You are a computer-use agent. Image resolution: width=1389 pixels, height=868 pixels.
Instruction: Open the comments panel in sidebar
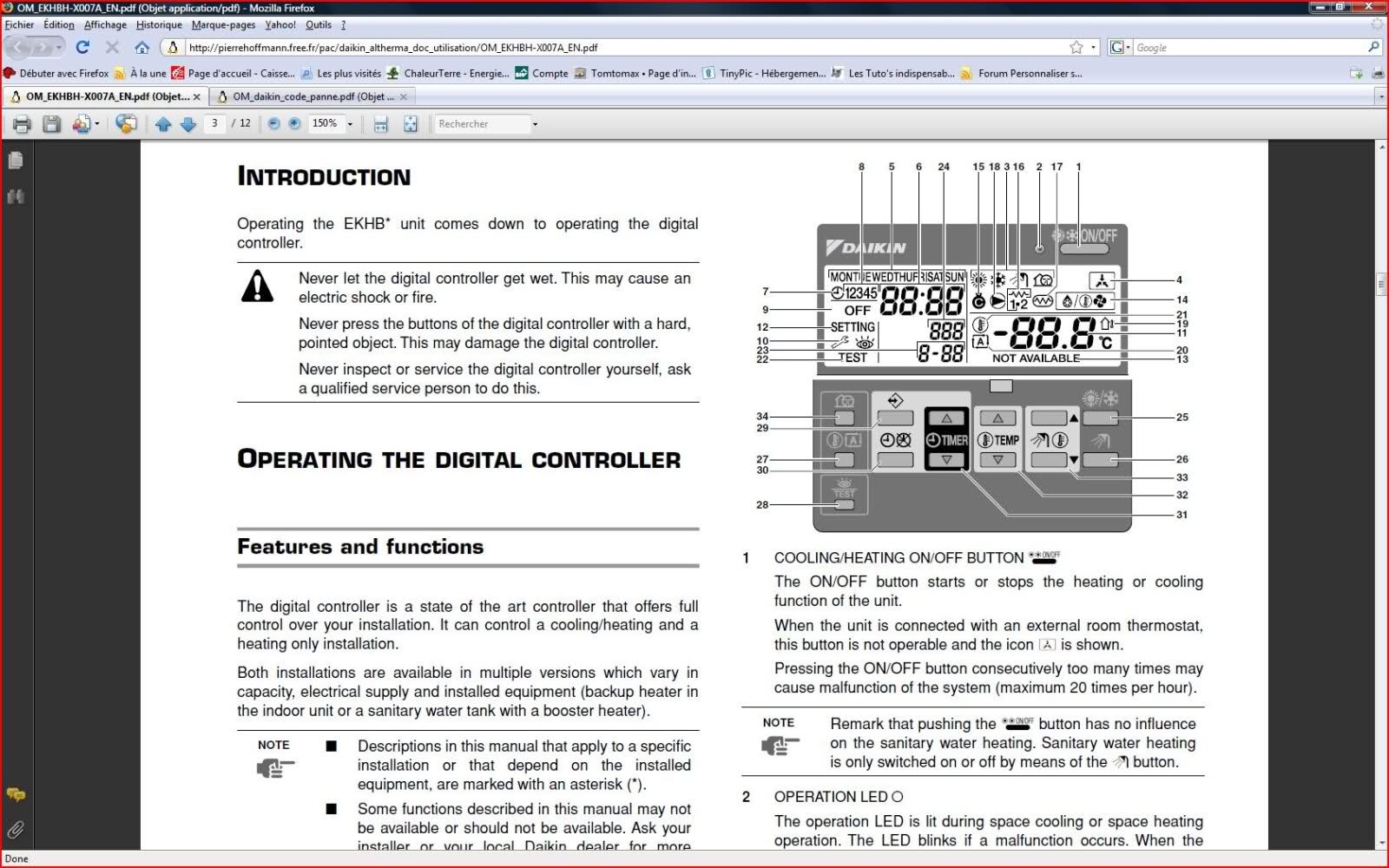pos(15,794)
